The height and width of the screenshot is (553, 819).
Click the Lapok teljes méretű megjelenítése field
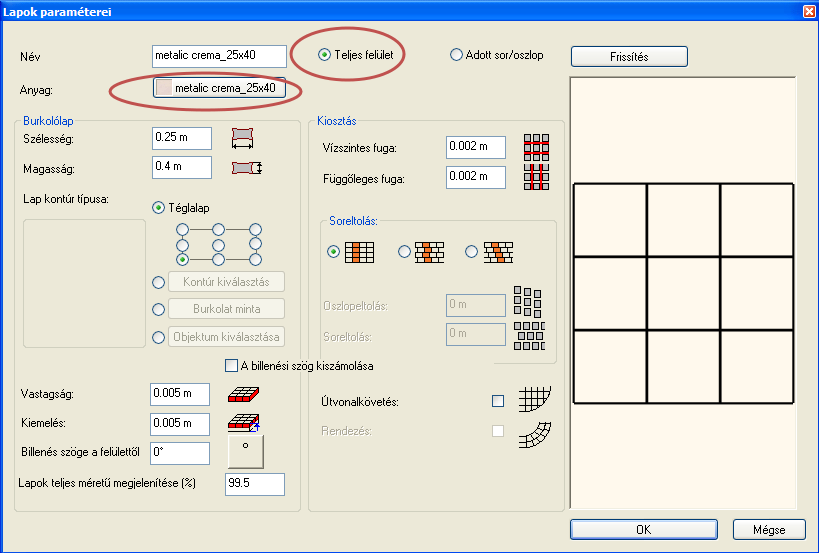pos(255,484)
